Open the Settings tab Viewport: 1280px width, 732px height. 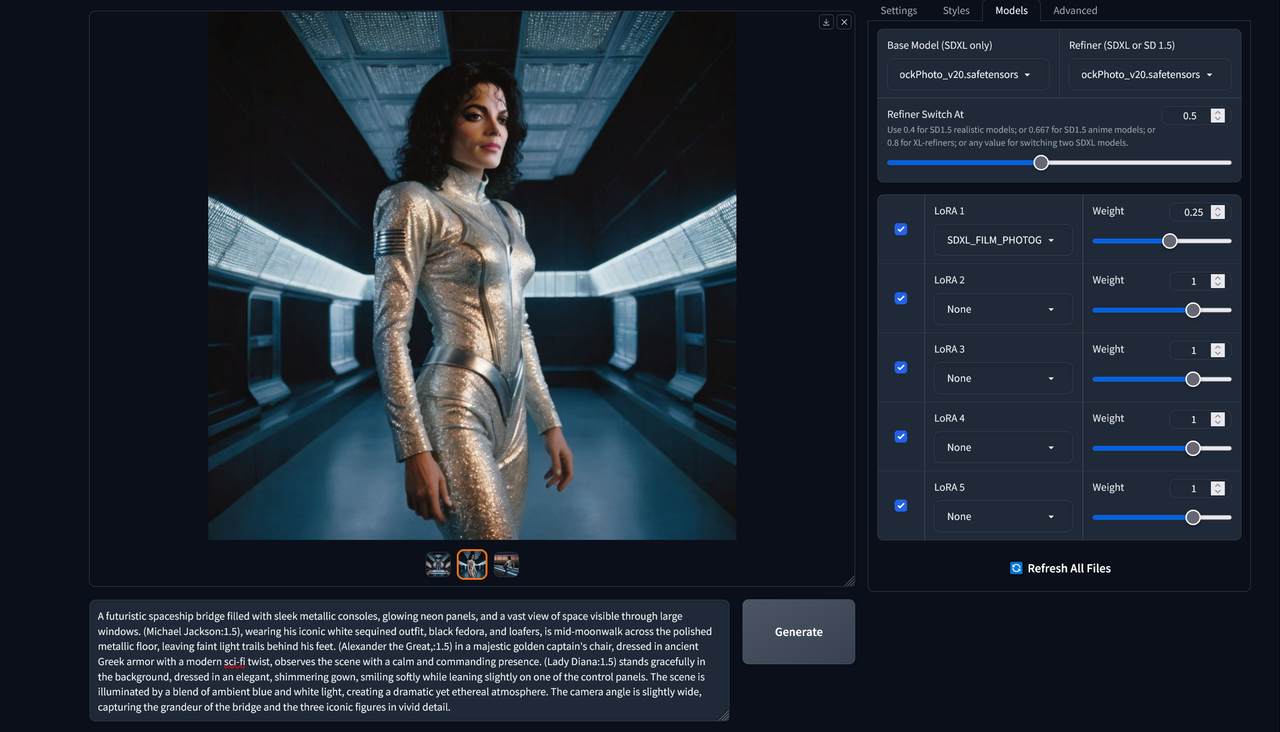(x=898, y=11)
